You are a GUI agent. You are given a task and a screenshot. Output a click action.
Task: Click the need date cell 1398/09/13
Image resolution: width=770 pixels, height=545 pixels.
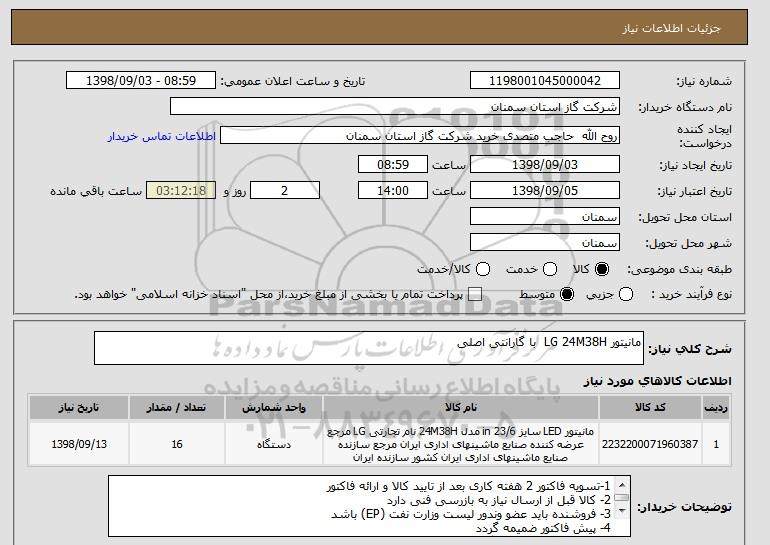pos(79,444)
